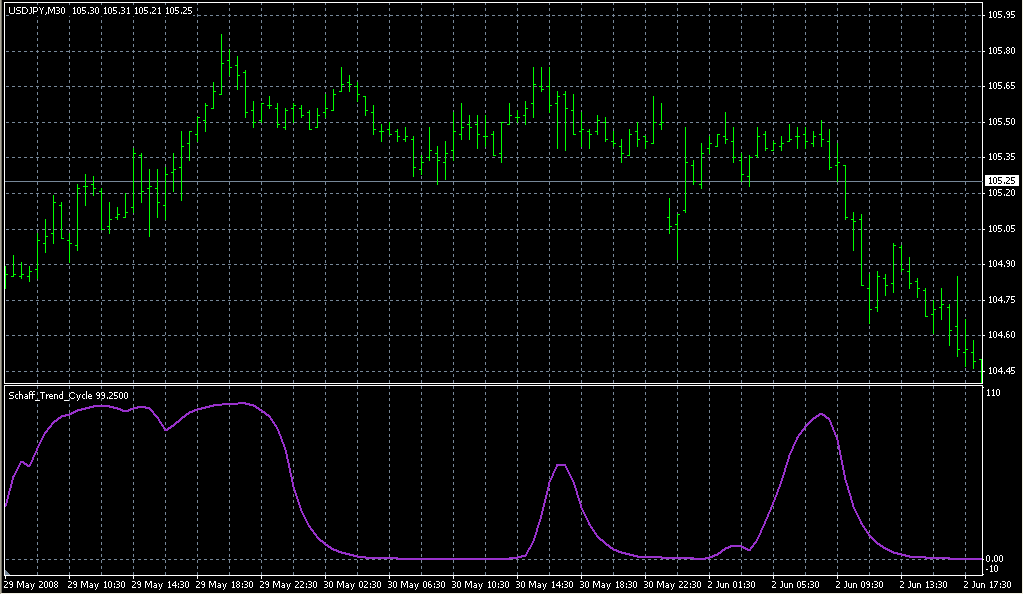This screenshot has width=1024, height=594.
Task: Click the 104.45 price axis label
Action: tap(1001, 371)
